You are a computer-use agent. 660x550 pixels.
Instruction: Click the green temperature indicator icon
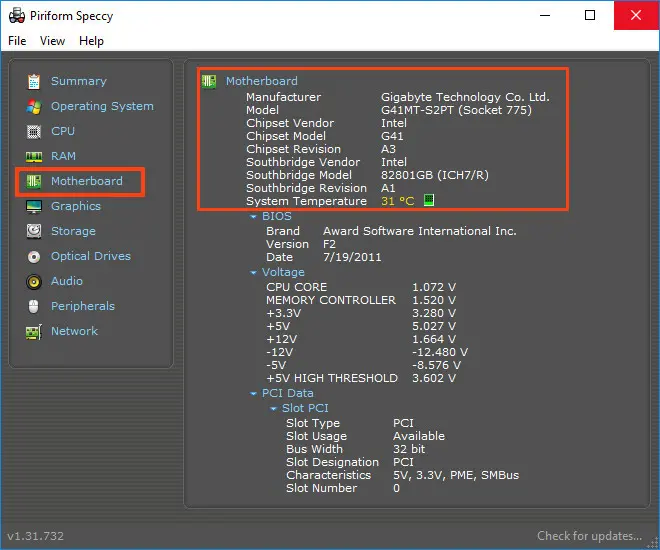[x=428, y=200]
